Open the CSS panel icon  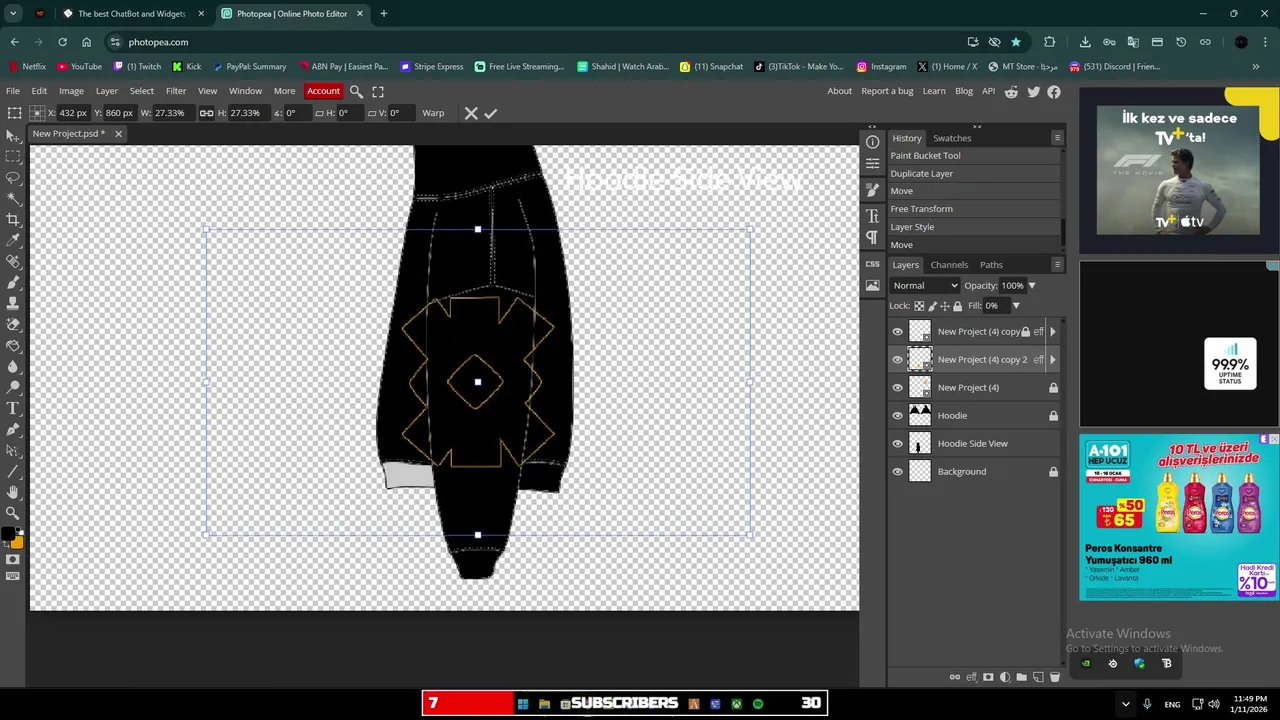873,264
